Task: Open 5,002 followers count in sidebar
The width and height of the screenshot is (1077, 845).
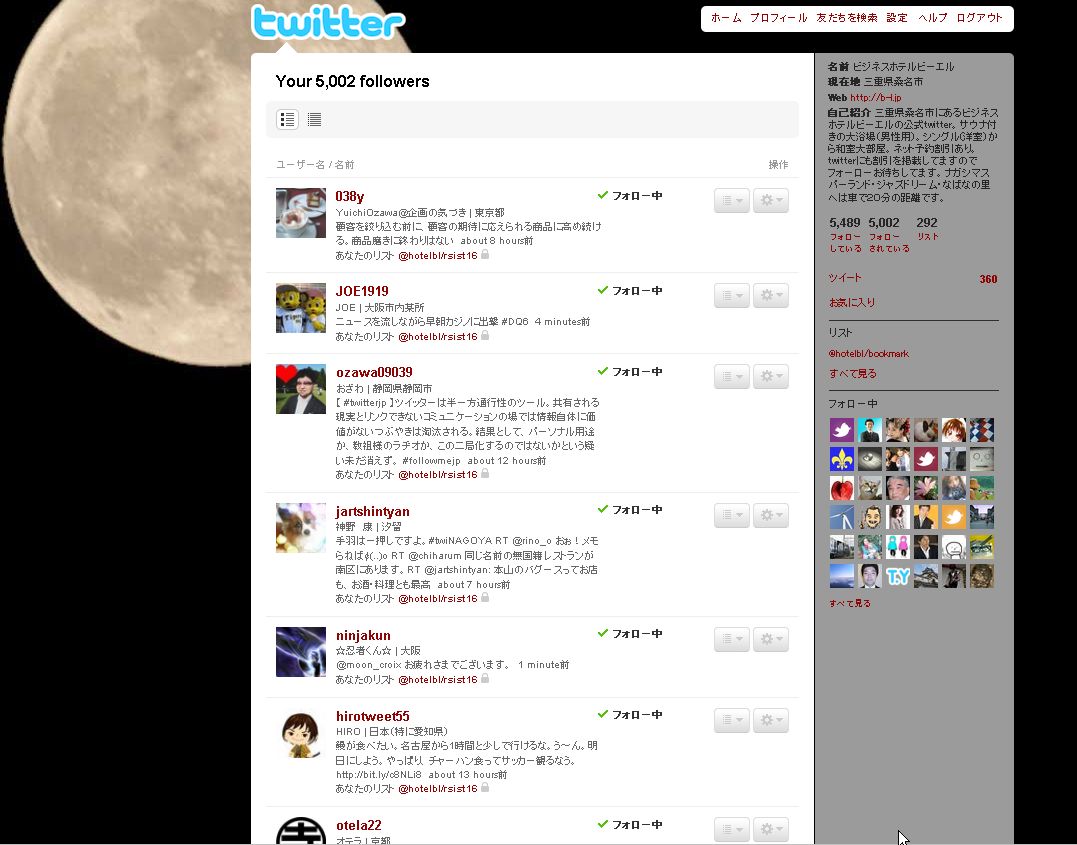Action: pos(888,234)
